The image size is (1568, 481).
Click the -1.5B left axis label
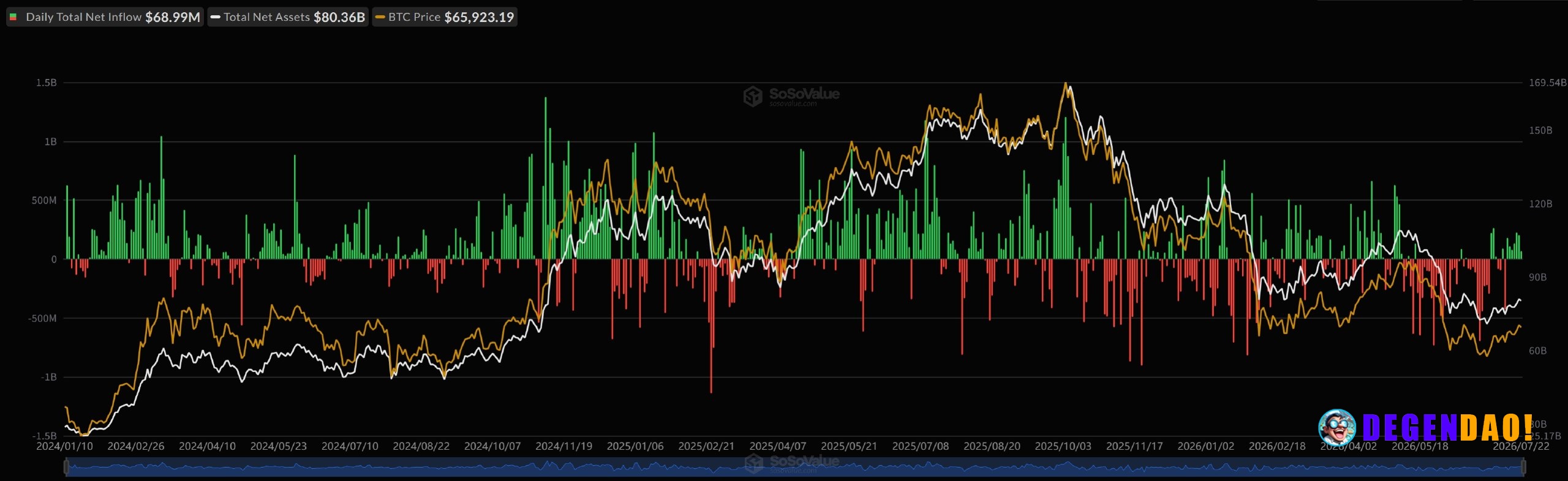[45, 436]
